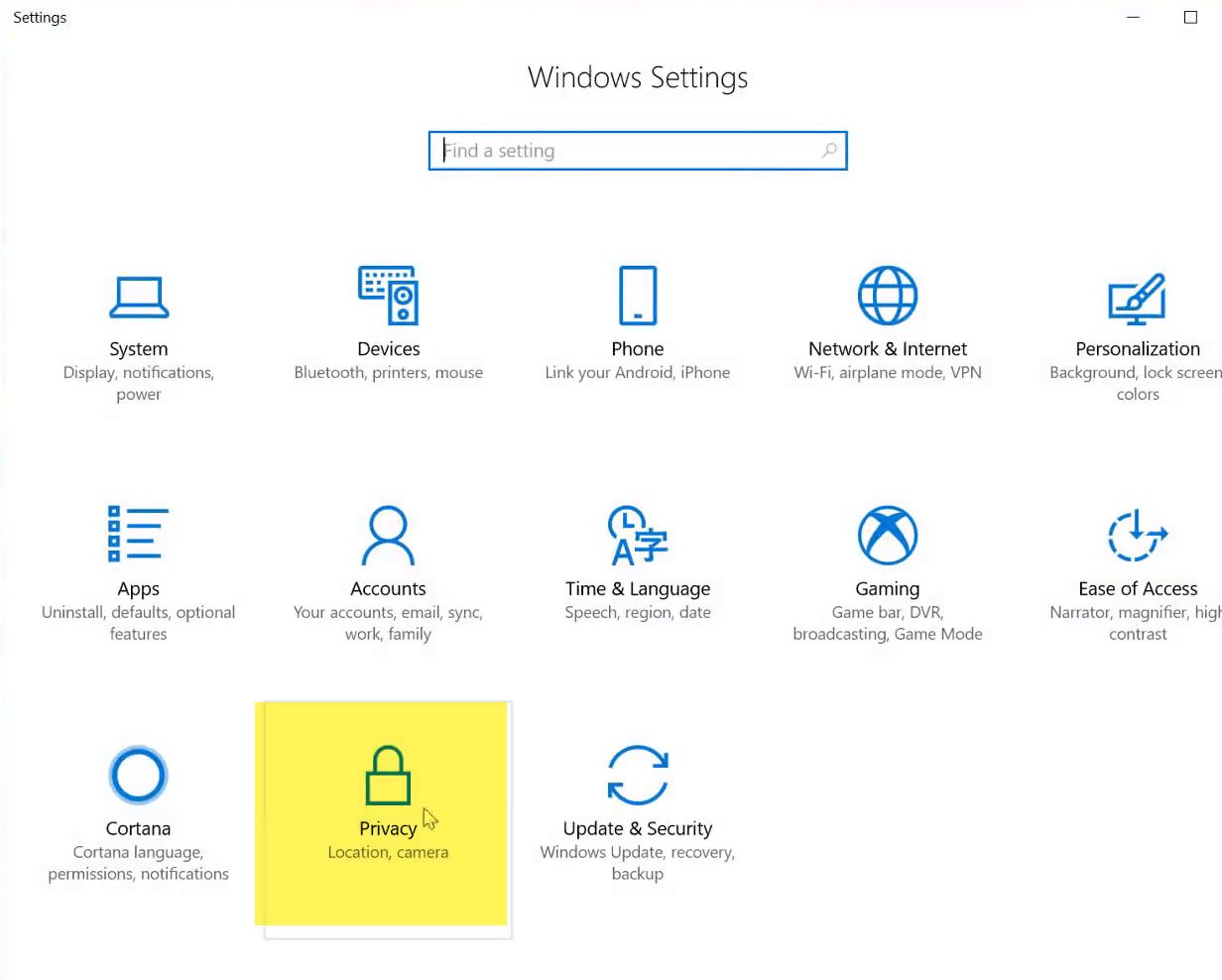This screenshot has height=980, width=1222.
Task: Click the Ease of Access label
Action: 1138,589
